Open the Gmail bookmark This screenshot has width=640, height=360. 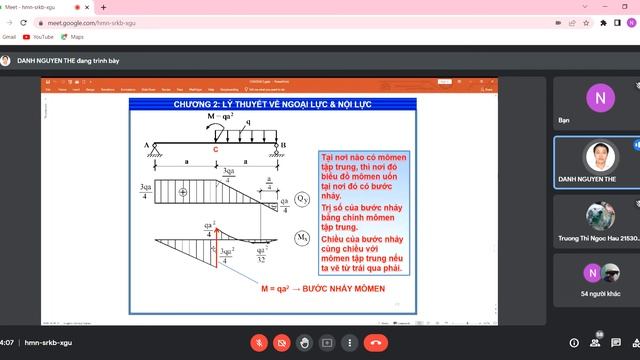(x=9, y=37)
